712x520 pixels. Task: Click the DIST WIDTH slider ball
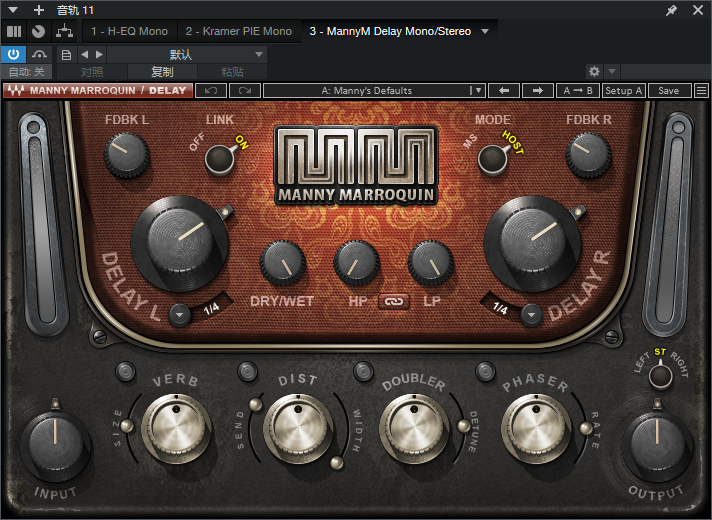click(x=337, y=462)
